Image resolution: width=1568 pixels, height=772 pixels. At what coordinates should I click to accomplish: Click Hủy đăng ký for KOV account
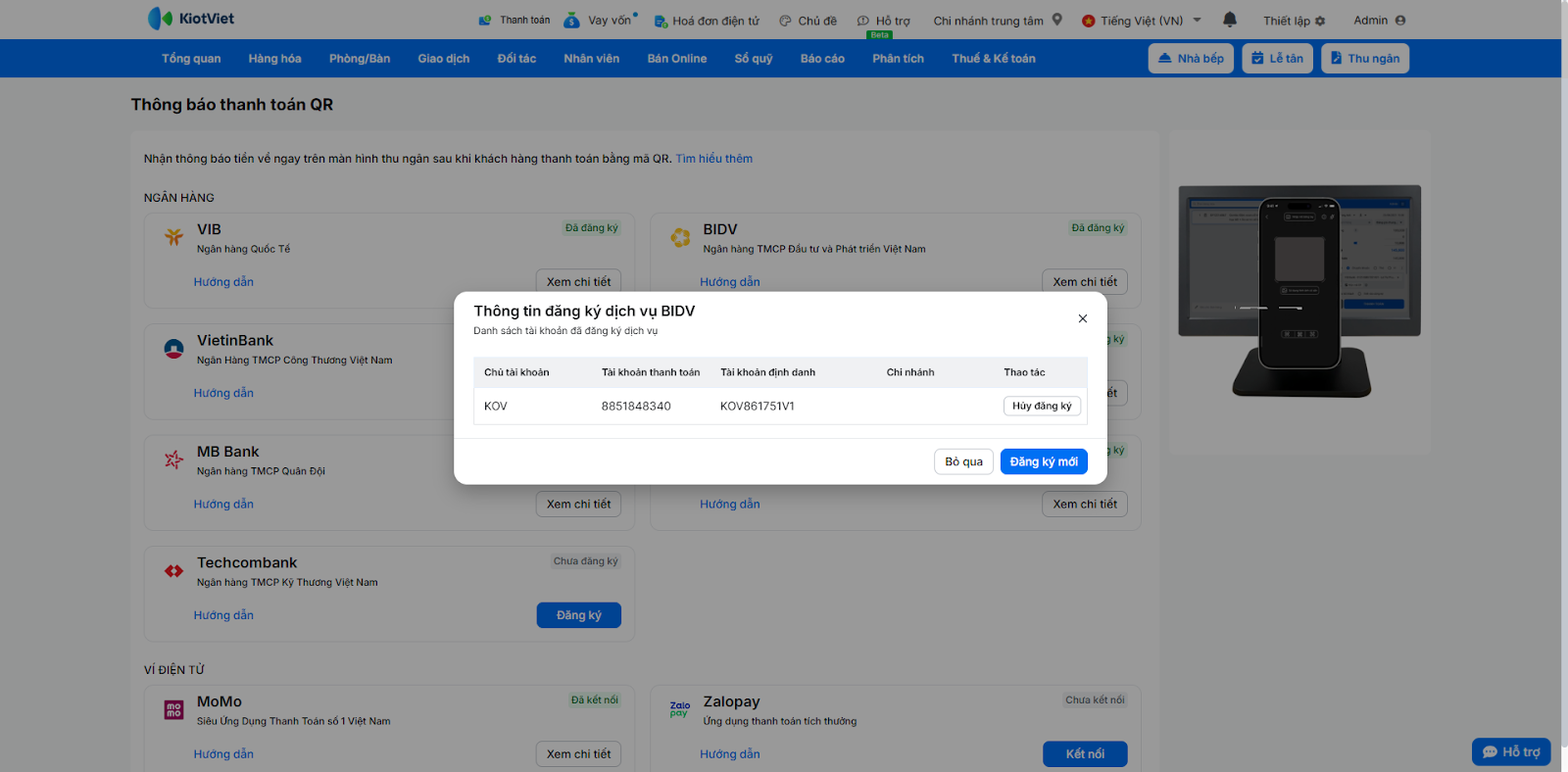pos(1042,406)
